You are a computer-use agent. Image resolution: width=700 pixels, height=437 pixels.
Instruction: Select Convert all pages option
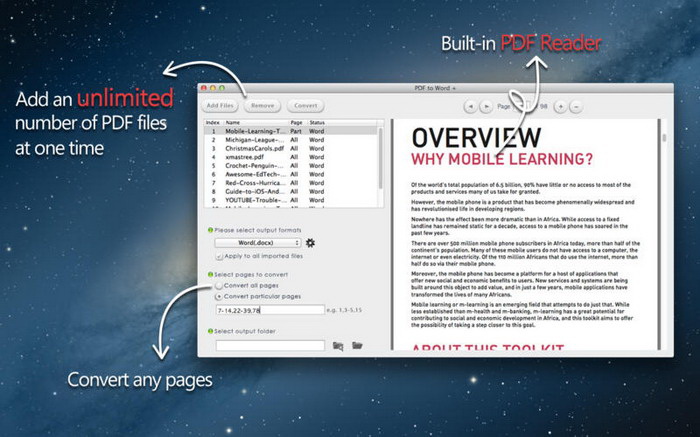(x=219, y=286)
